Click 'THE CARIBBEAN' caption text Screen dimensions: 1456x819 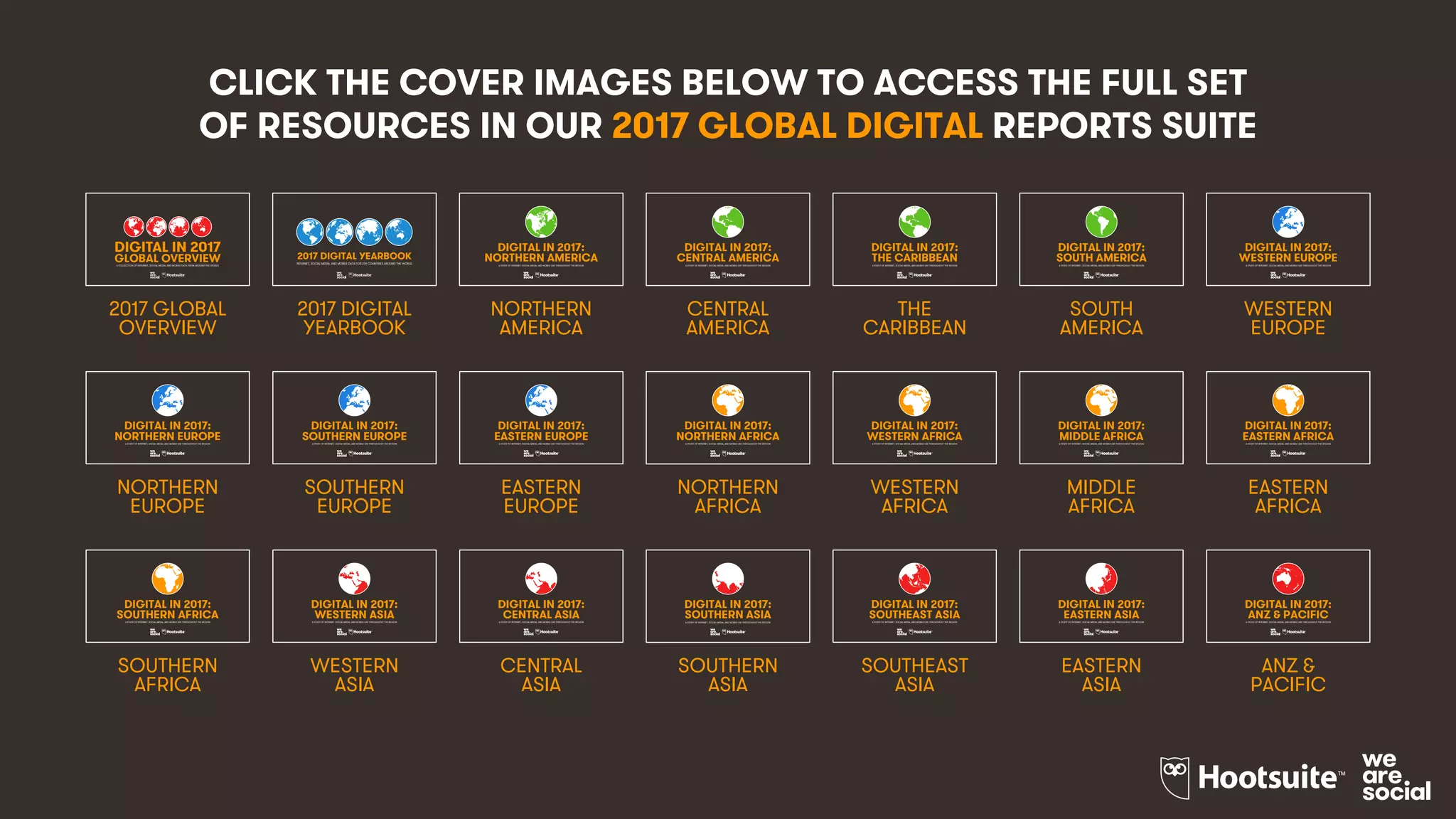click(x=915, y=318)
